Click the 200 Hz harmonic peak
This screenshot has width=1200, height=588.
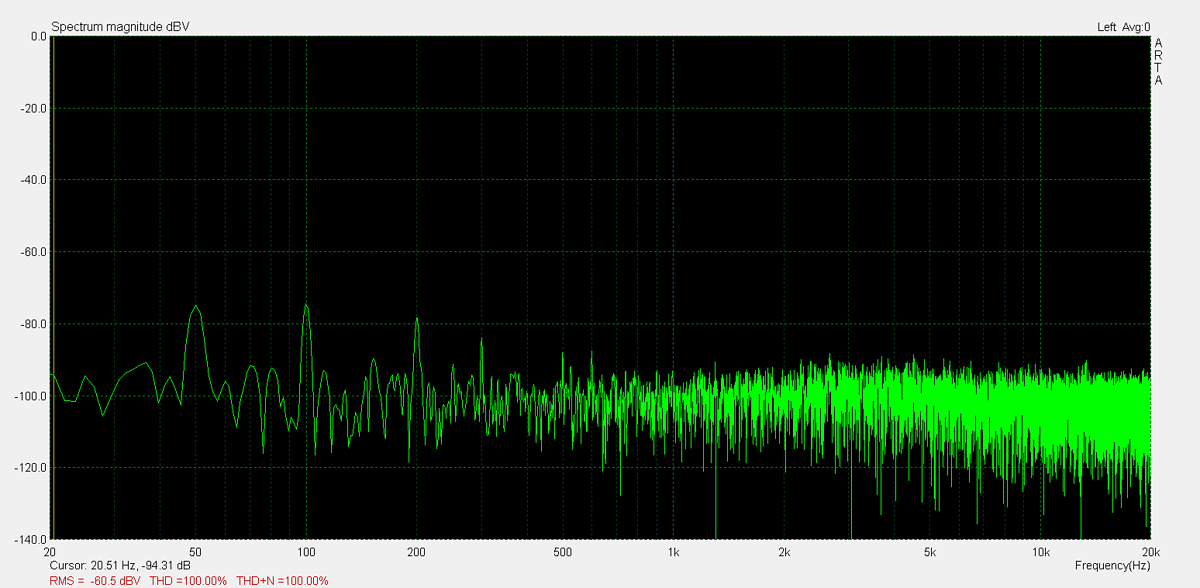[417, 320]
